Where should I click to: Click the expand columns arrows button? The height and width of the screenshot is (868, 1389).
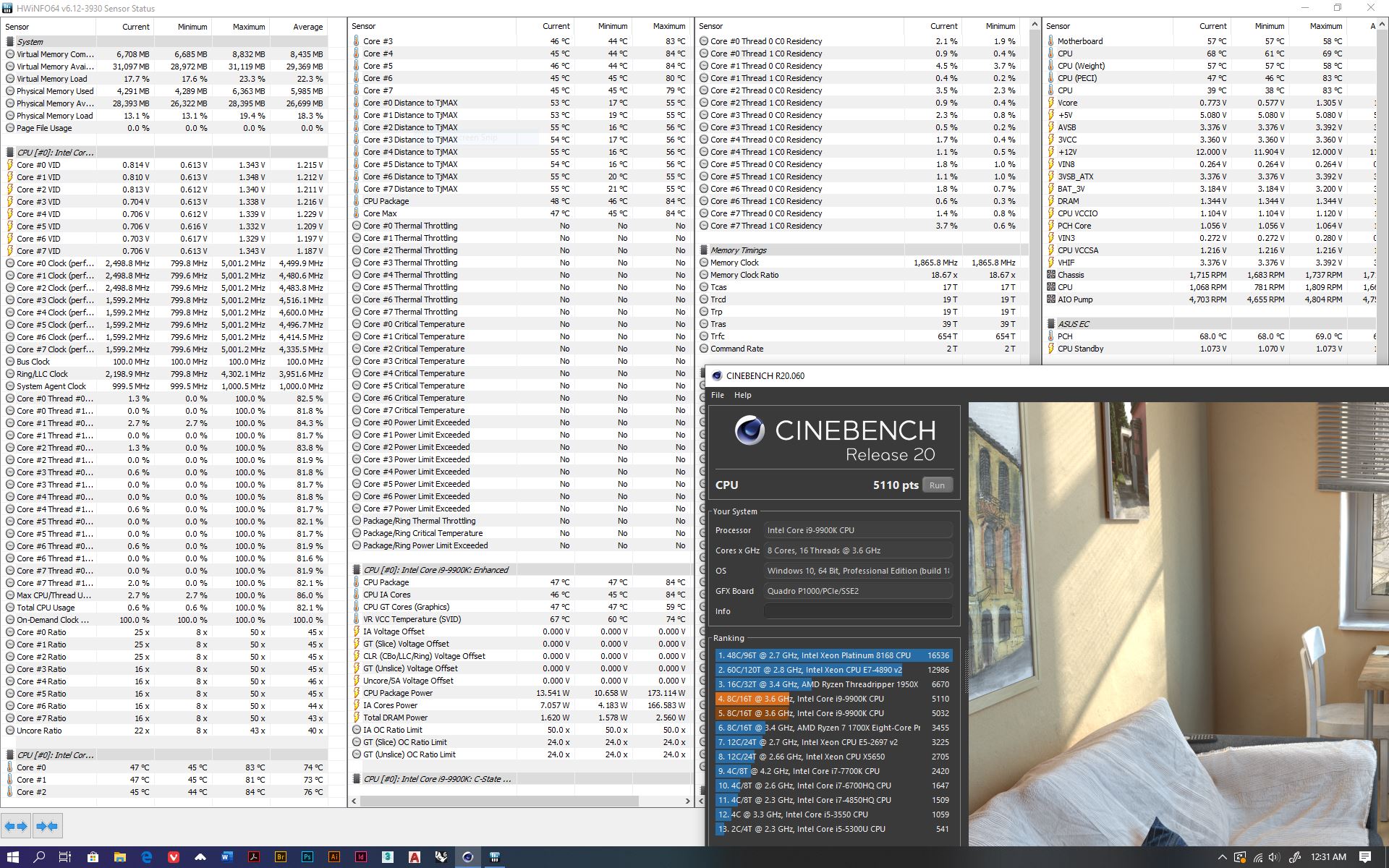[x=16, y=826]
